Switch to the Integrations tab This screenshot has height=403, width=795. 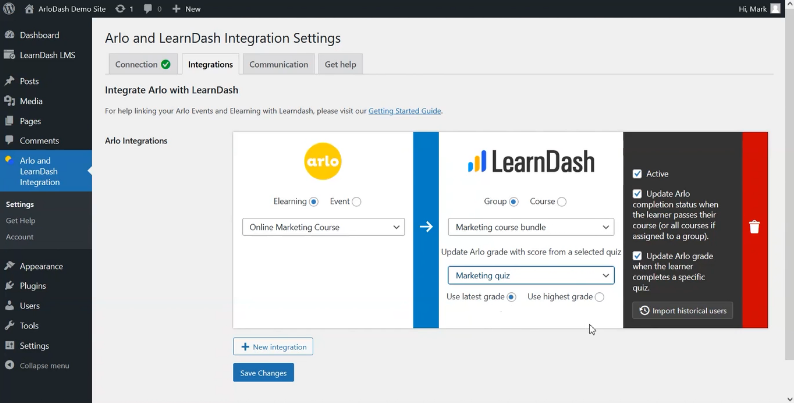[210, 64]
